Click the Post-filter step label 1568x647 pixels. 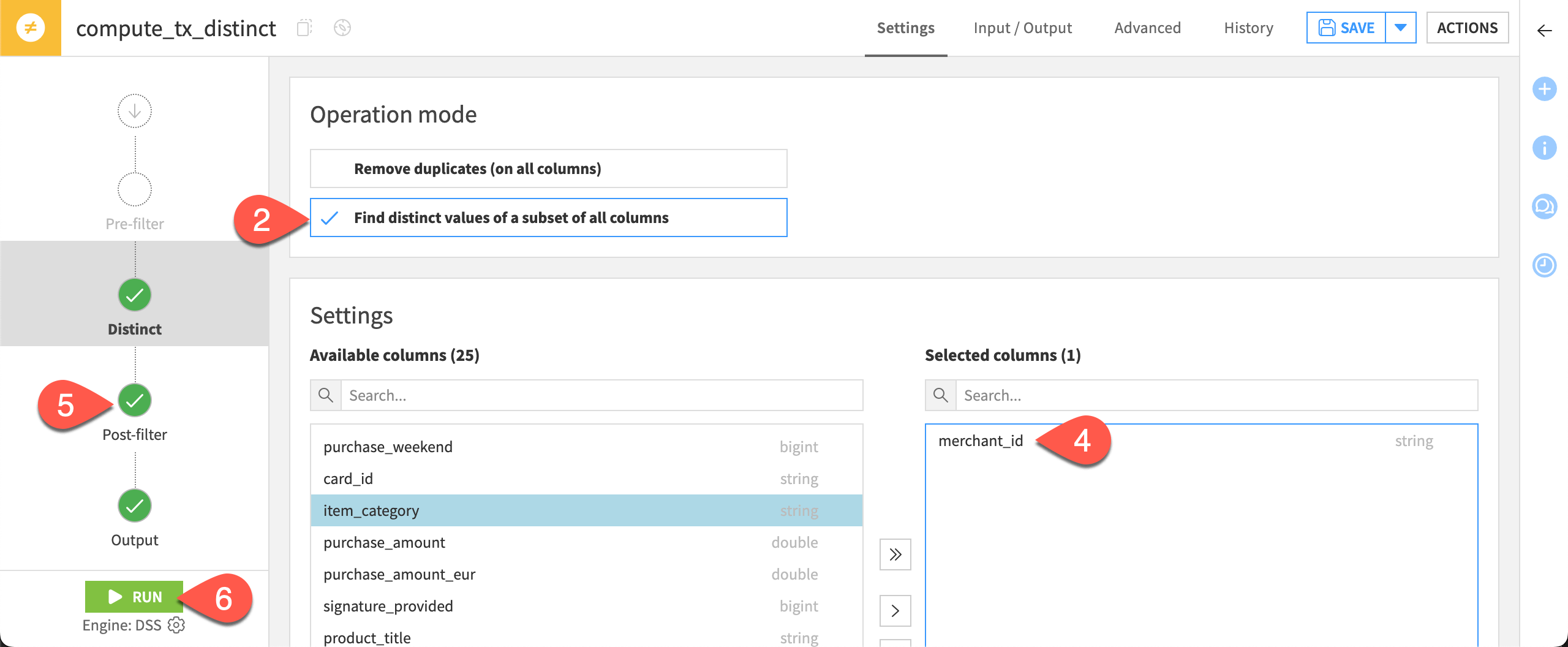[135, 434]
